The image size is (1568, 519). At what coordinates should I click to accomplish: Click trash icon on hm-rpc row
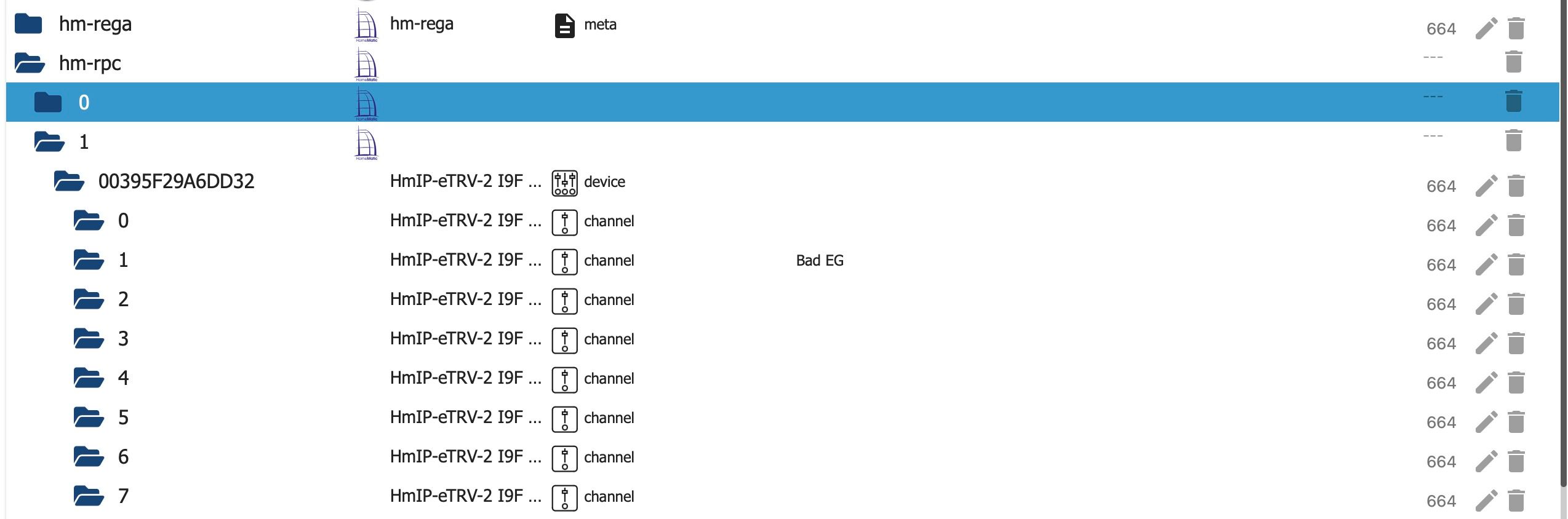click(1513, 61)
